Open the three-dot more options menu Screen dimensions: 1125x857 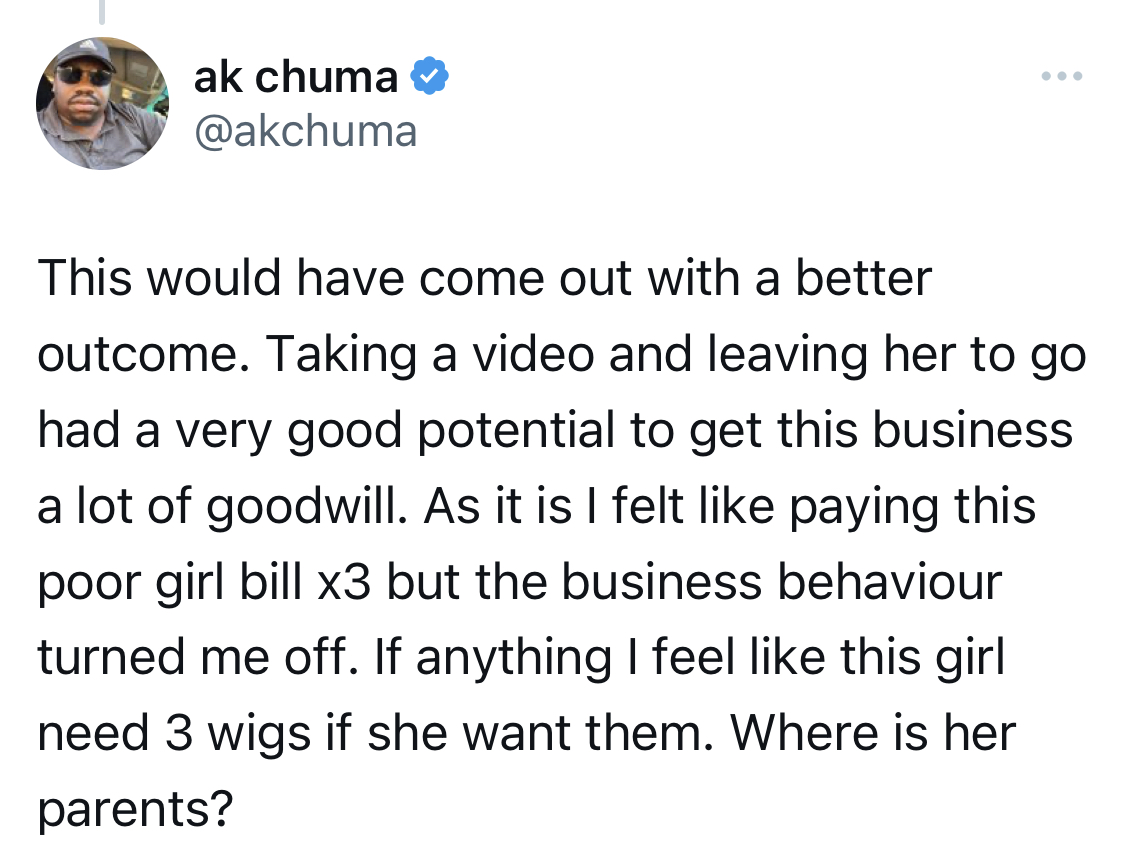(x=1062, y=76)
